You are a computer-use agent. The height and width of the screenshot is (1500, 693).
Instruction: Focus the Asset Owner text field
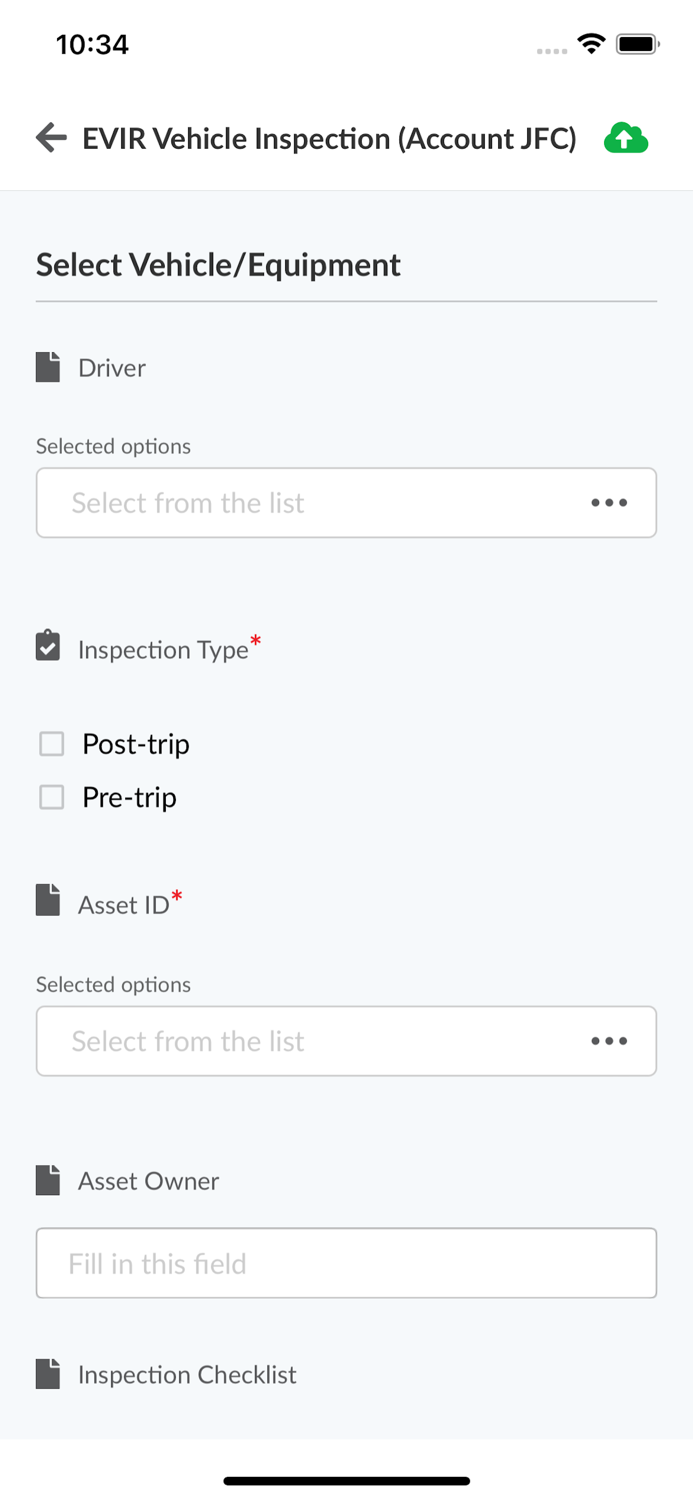[346, 1263]
